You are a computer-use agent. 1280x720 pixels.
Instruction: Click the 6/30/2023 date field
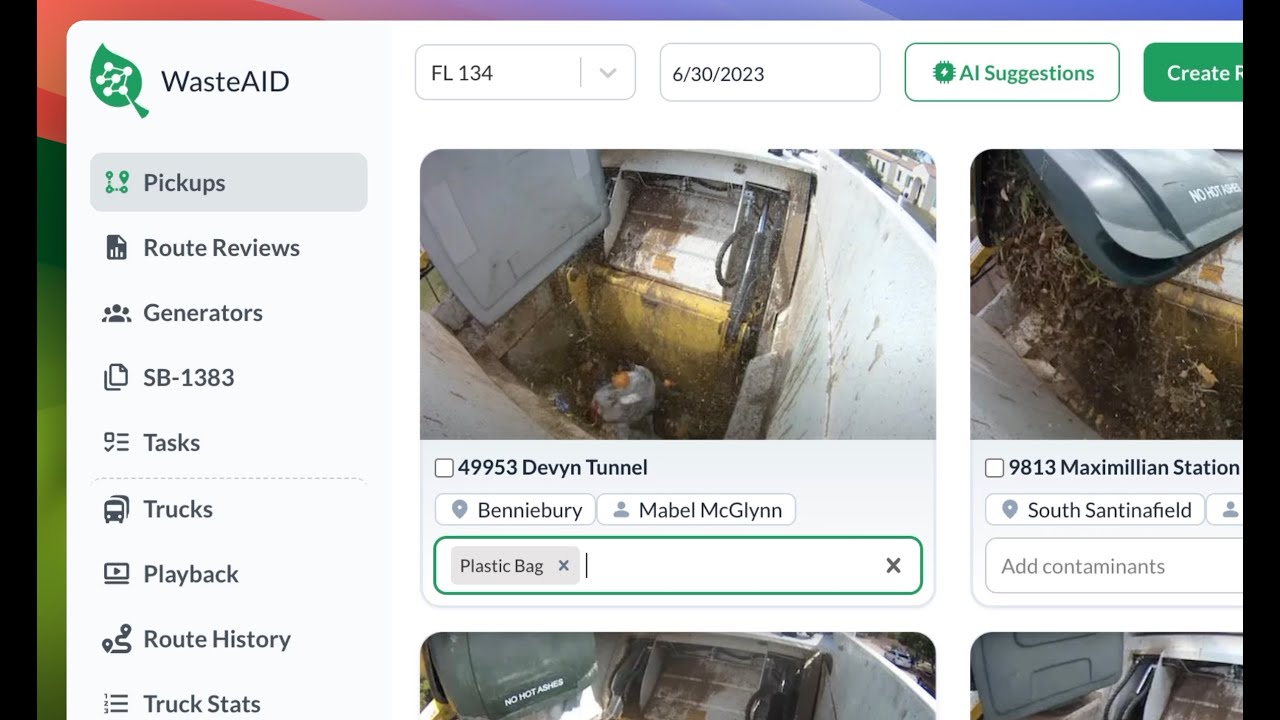(x=770, y=73)
